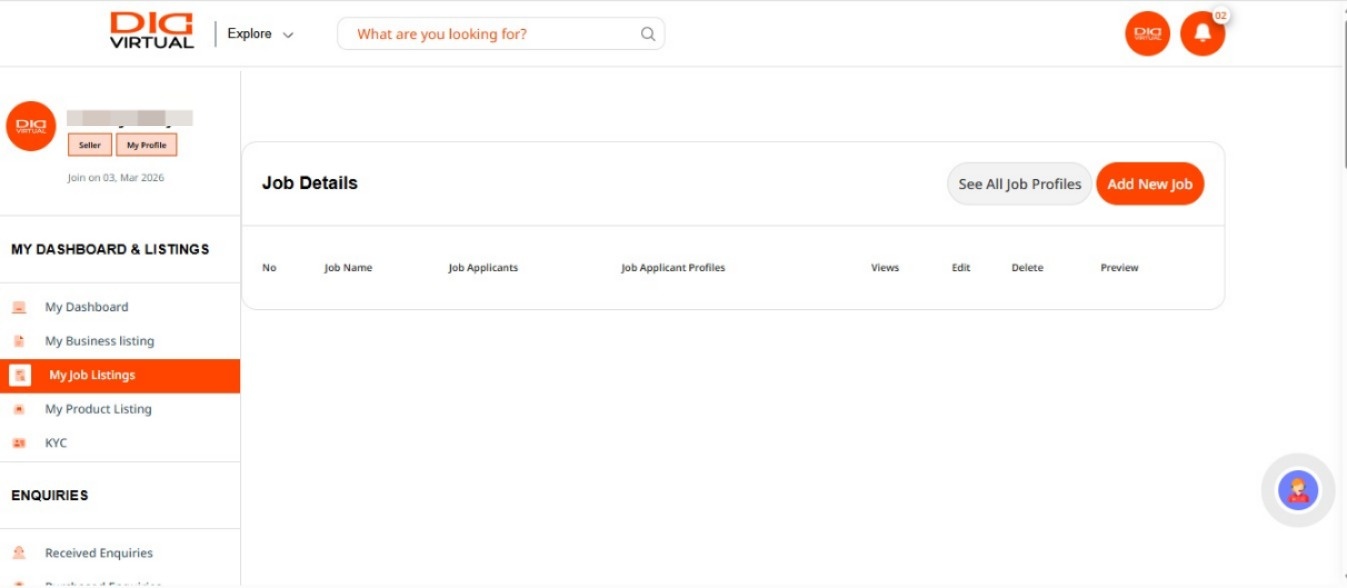Open the round profile avatar in header
1347x588 pixels.
click(x=1147, y=34)
